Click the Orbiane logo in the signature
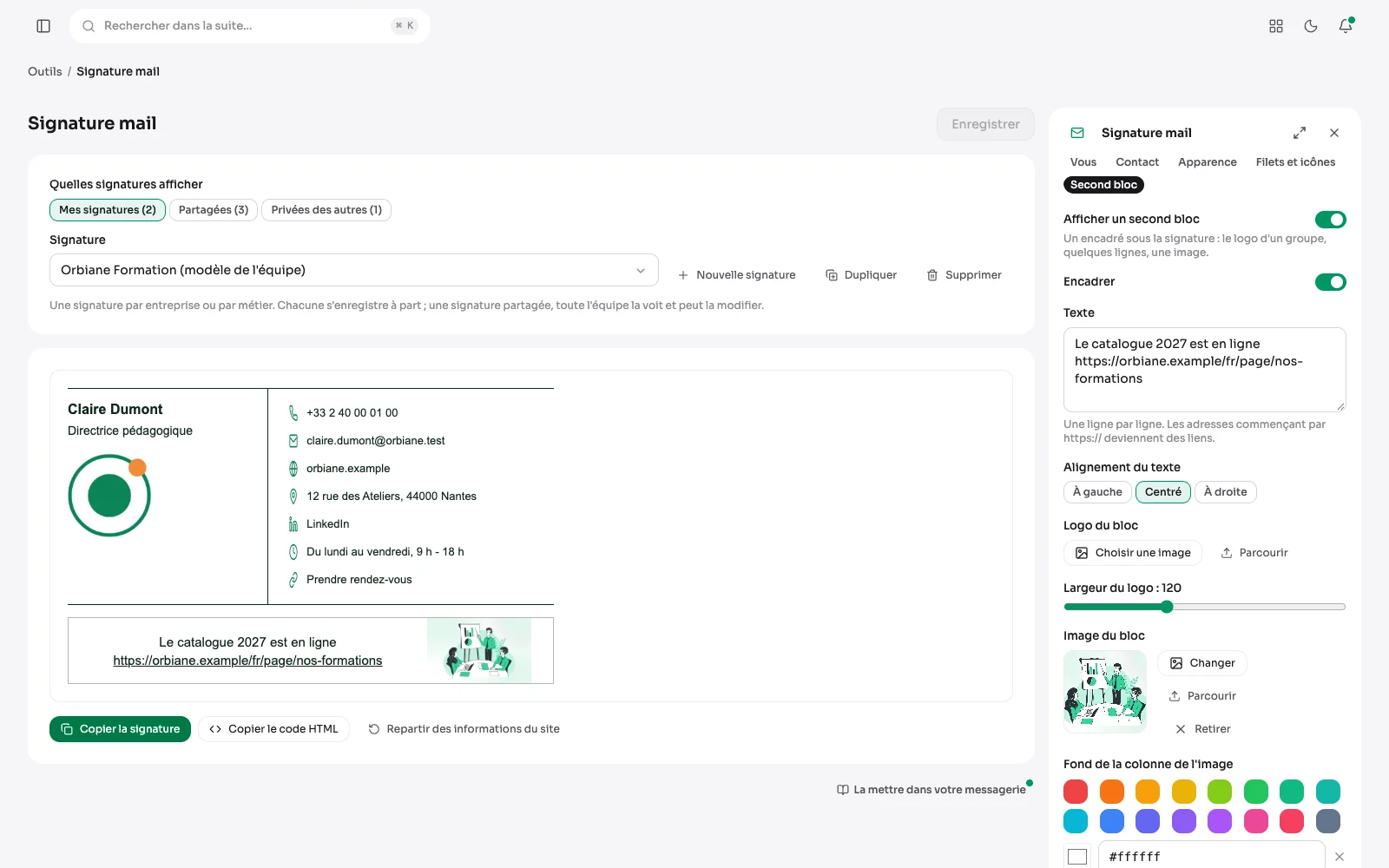Viewport: 1389px width, 868px height. tap(109, 496)
